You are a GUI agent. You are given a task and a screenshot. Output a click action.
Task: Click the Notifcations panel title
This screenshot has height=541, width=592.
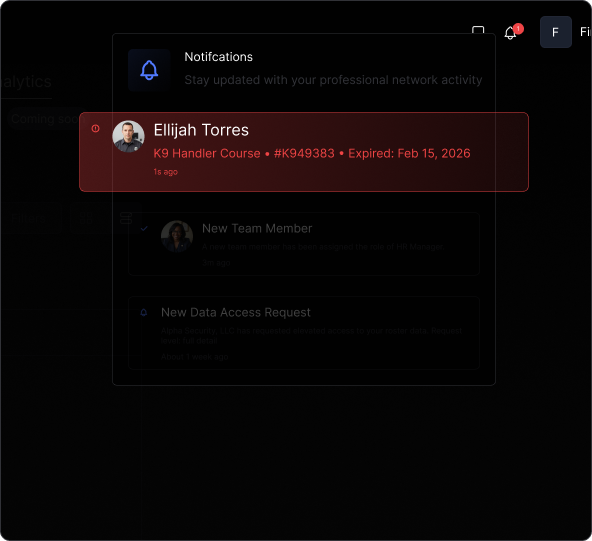coord(218,57)
